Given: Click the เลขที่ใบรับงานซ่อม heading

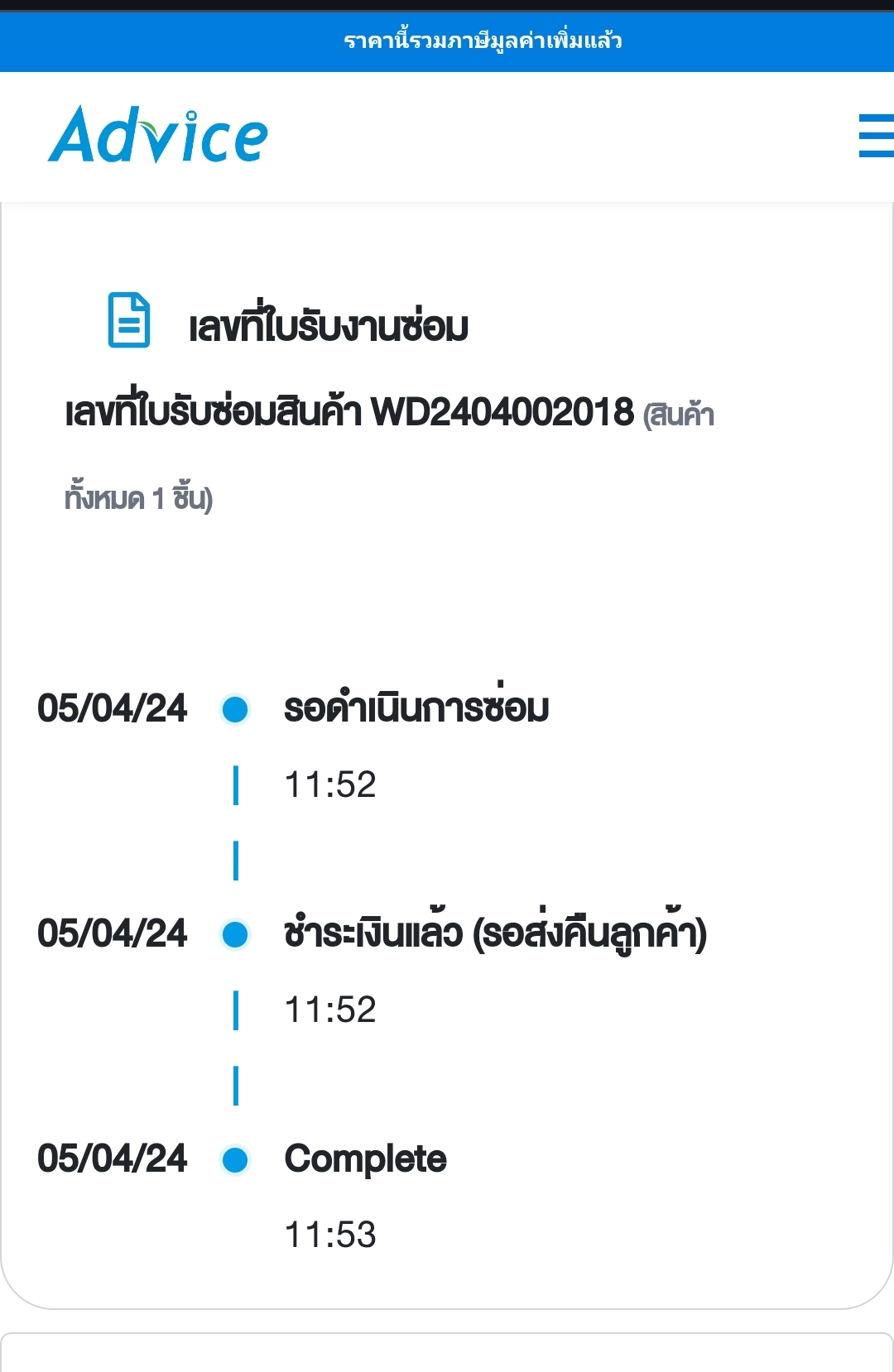Looking at the screenshot, I should coord(329,324).
